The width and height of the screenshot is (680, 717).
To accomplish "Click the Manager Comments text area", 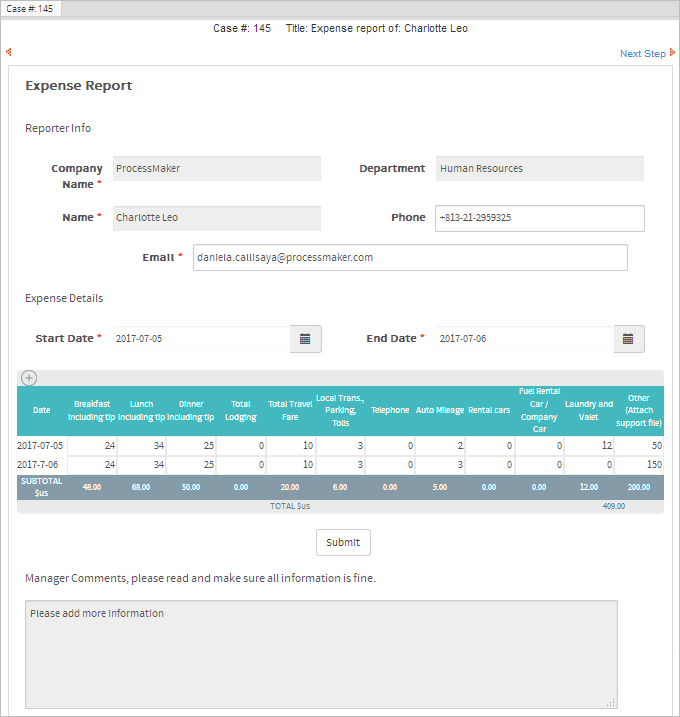I will click(320, 653).
